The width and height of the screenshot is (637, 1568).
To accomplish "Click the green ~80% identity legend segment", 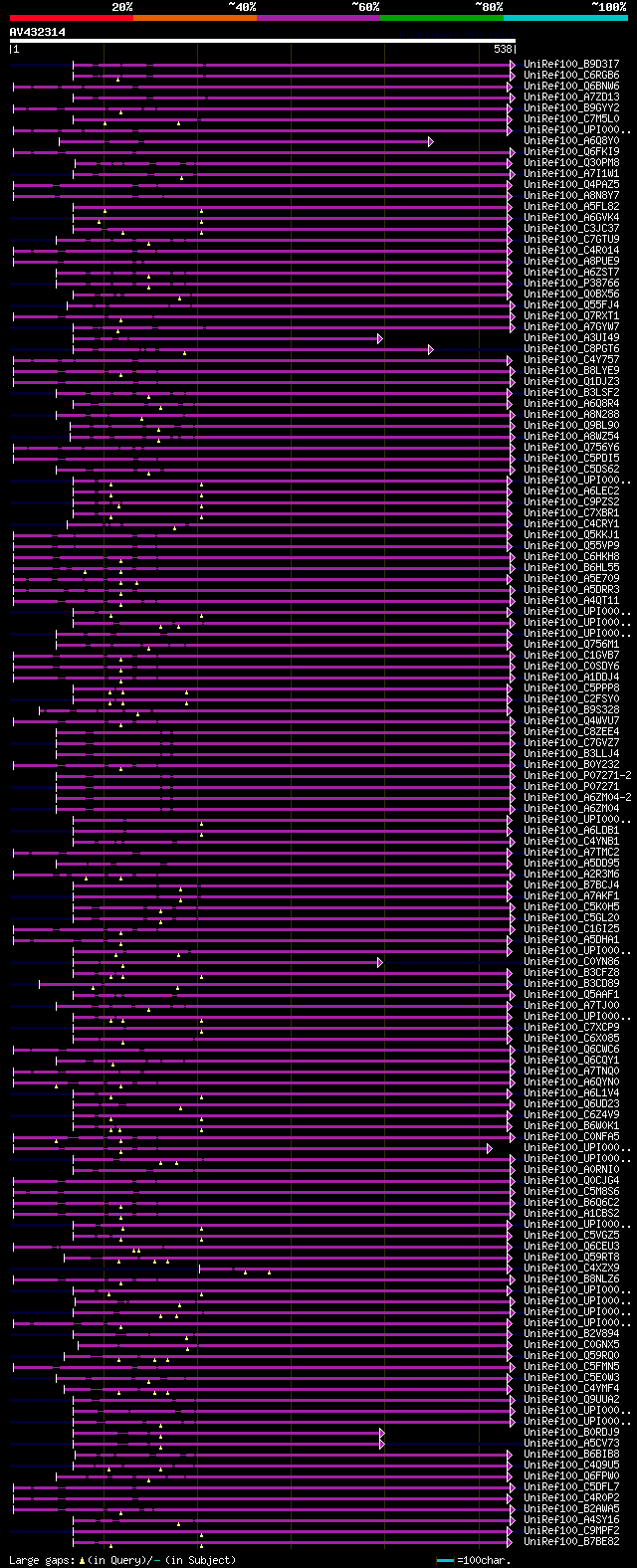I will point(441,18).
